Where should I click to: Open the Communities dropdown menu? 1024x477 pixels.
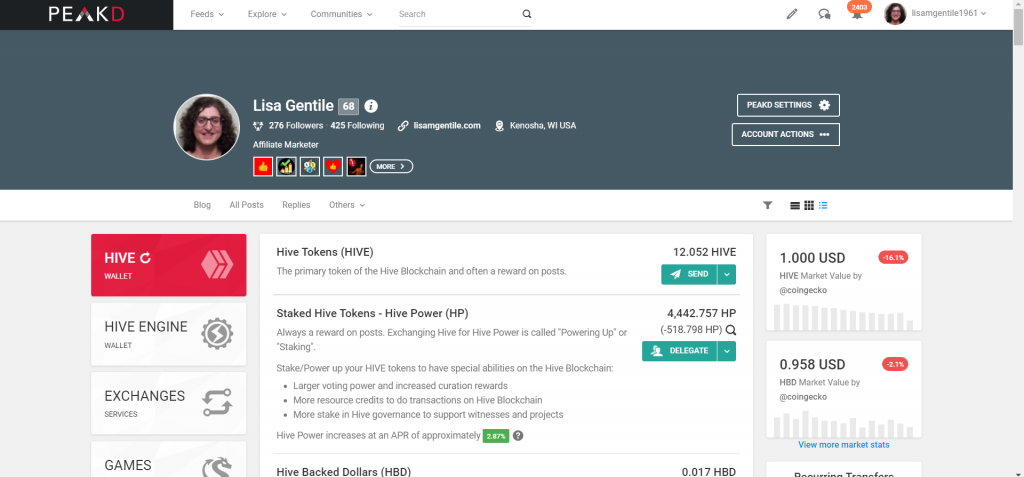tap(342, 14)
